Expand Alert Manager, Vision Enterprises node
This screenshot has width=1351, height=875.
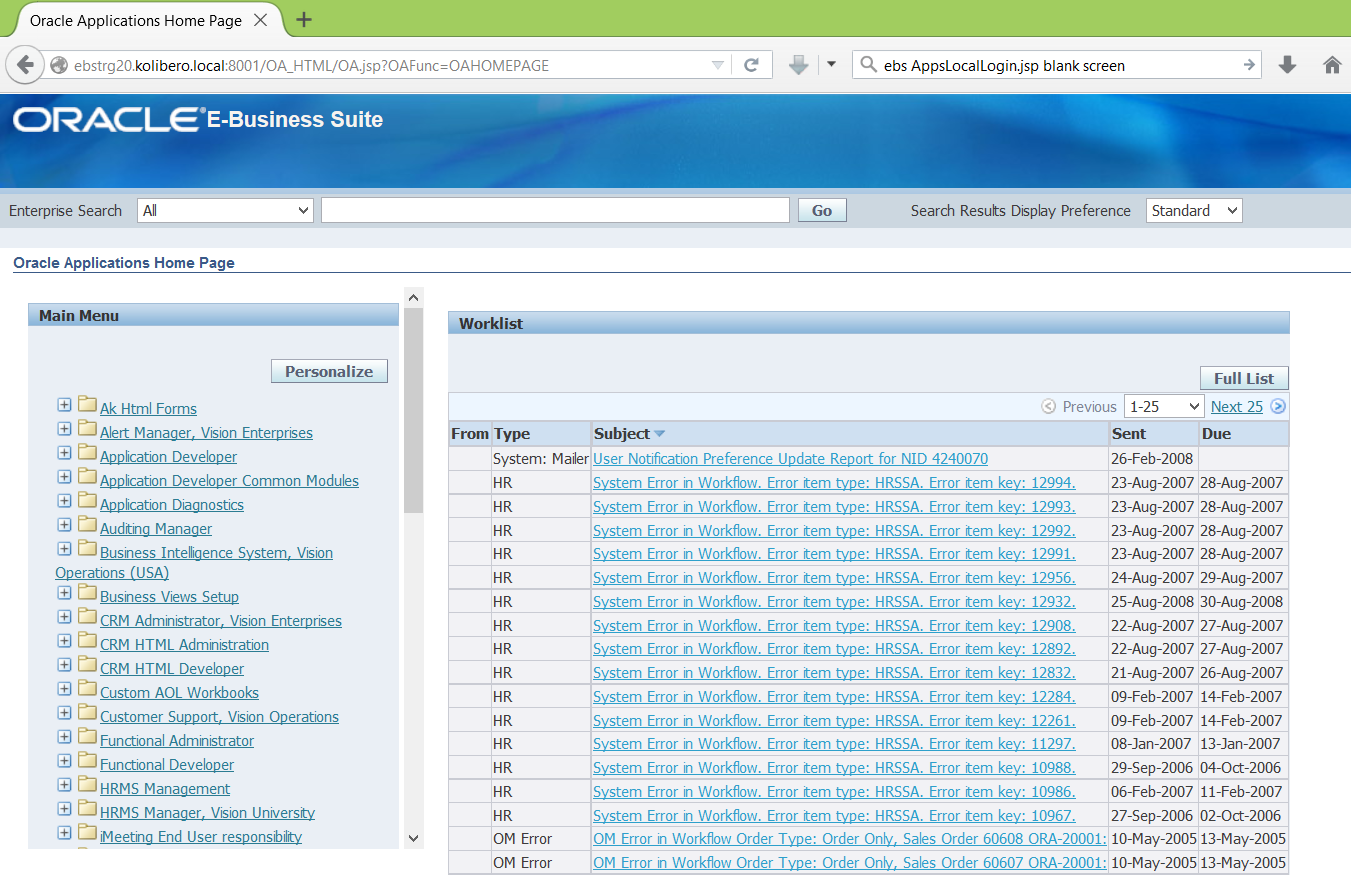[x=64, y=428]
